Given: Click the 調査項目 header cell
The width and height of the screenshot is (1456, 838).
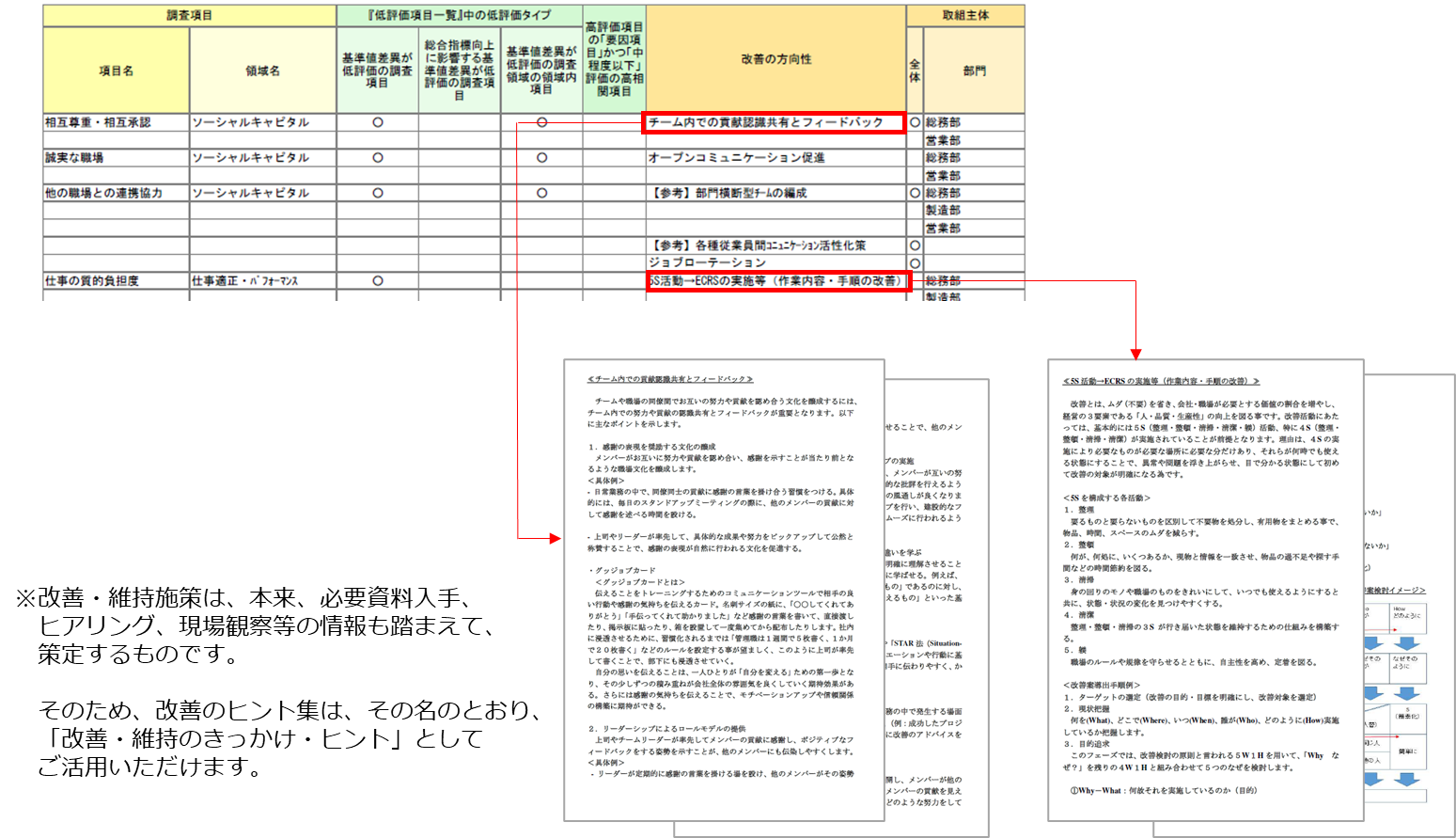Looking at the screenshot, I should click(x=190, y=15).
